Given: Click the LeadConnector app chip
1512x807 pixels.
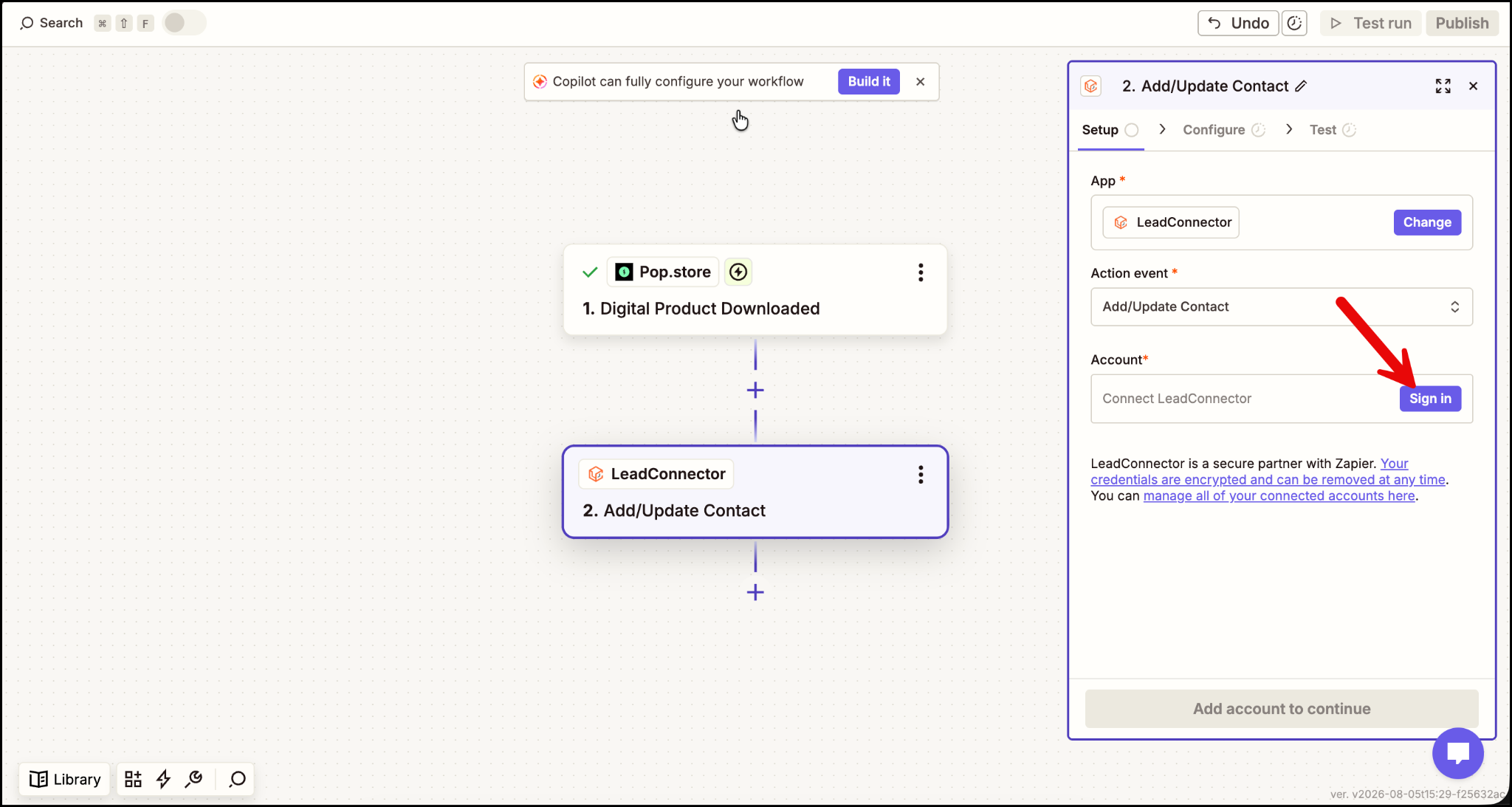Looking at the screenshot, I should tap(1171, 222).
